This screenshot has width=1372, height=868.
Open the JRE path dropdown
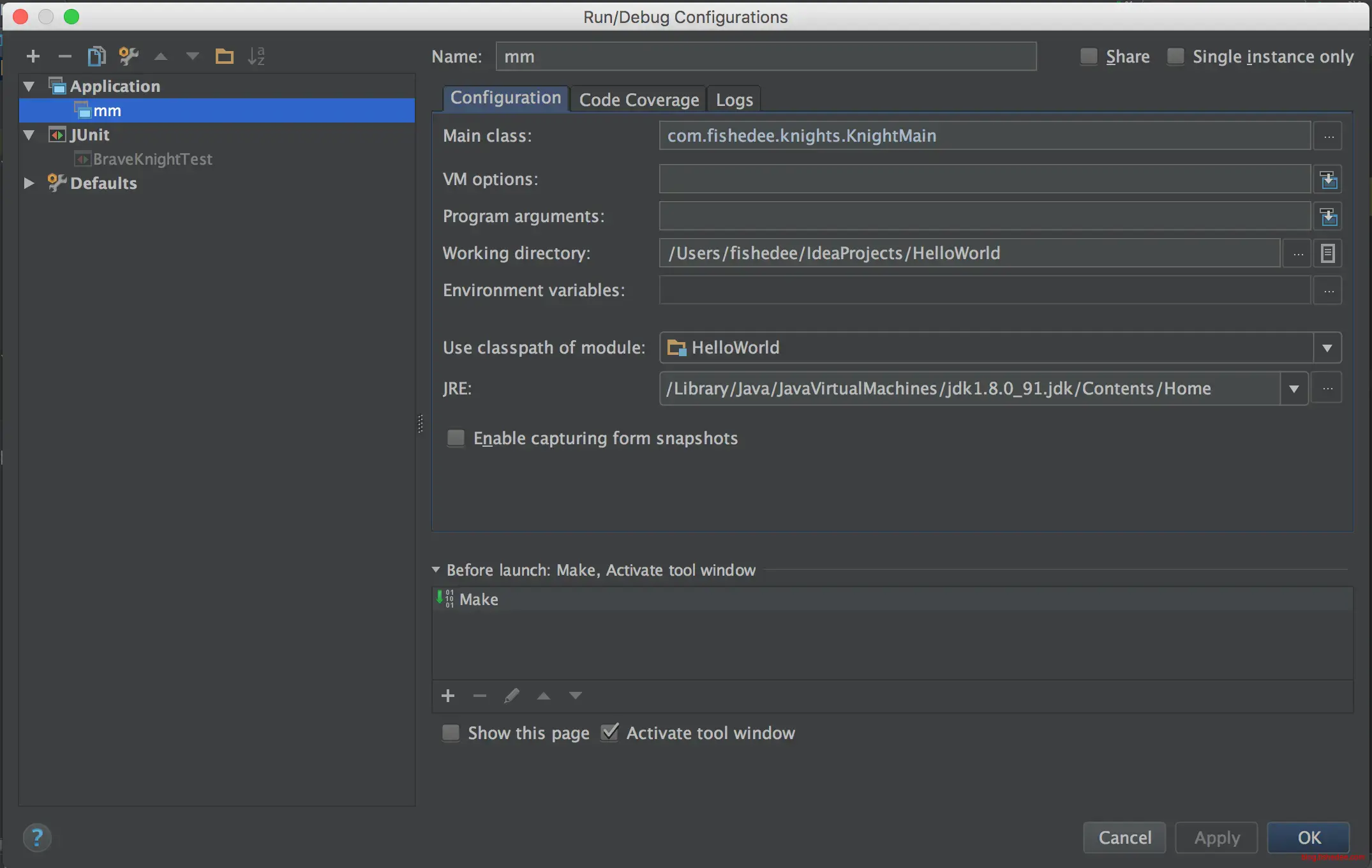tap(1294, 389)
